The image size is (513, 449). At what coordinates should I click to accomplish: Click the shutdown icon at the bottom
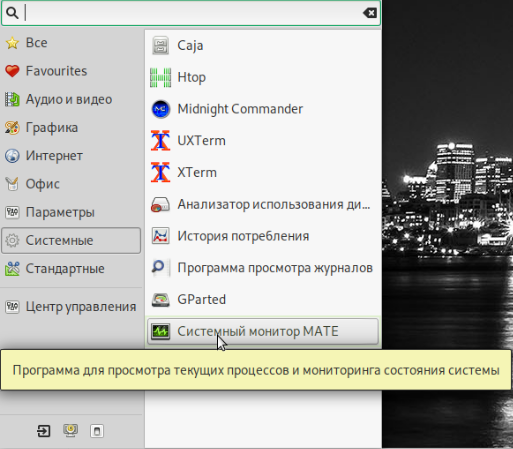97,431
